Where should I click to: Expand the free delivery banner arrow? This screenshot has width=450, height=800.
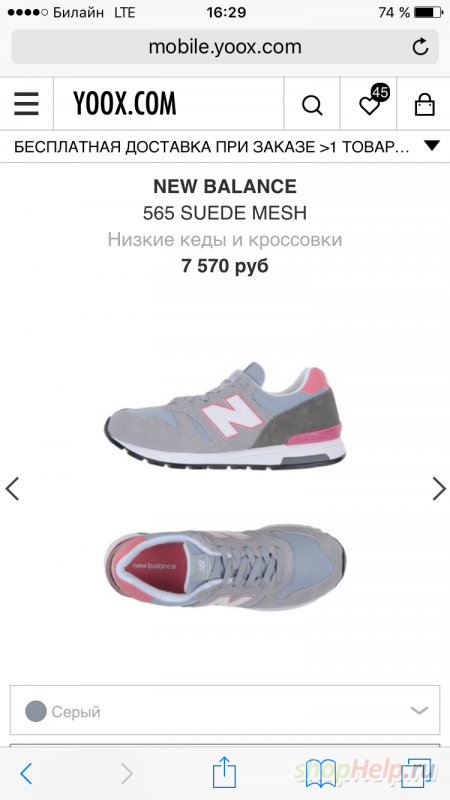click(x=432, y=146)
